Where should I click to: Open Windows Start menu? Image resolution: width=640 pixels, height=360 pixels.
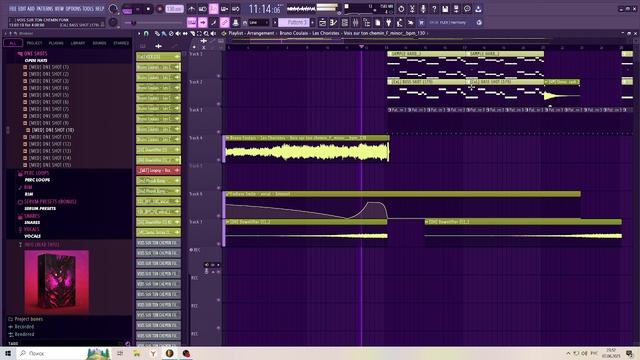point(8,353)
